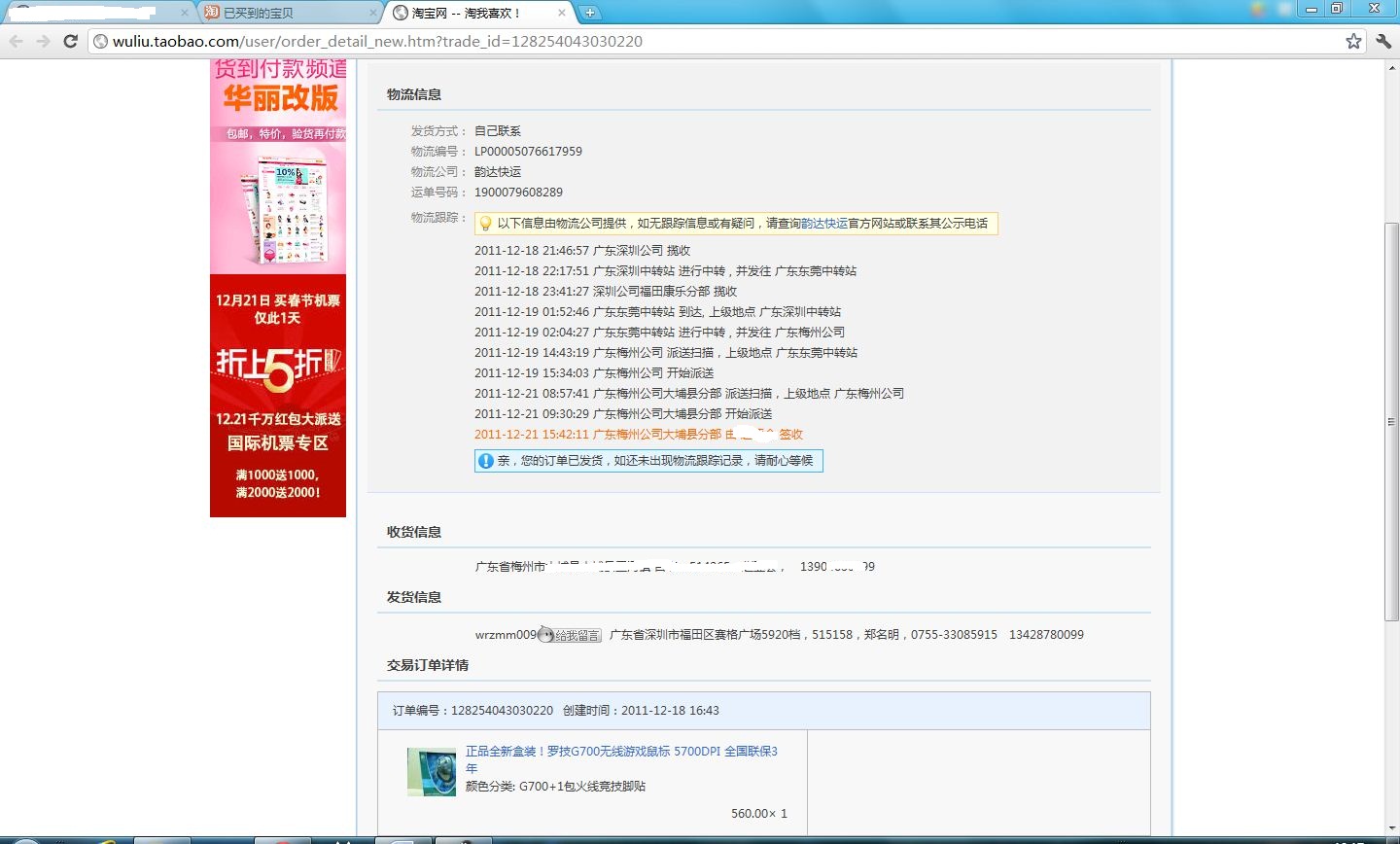The width and height of the screenshot is (1400, 844).
Task: Open the Chrome wrench menu
Action: pyautogui.click(x=1383, y=41)
